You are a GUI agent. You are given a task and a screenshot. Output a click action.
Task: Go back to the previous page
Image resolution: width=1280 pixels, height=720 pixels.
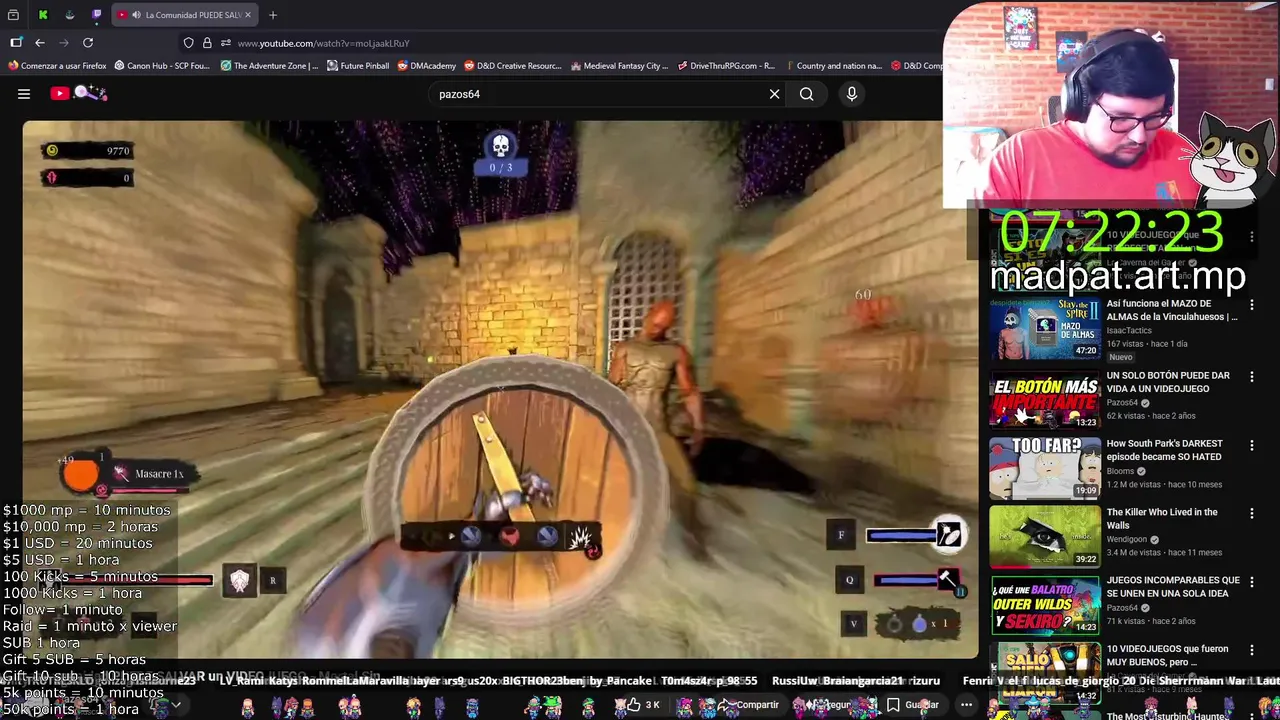coord(40,43)
